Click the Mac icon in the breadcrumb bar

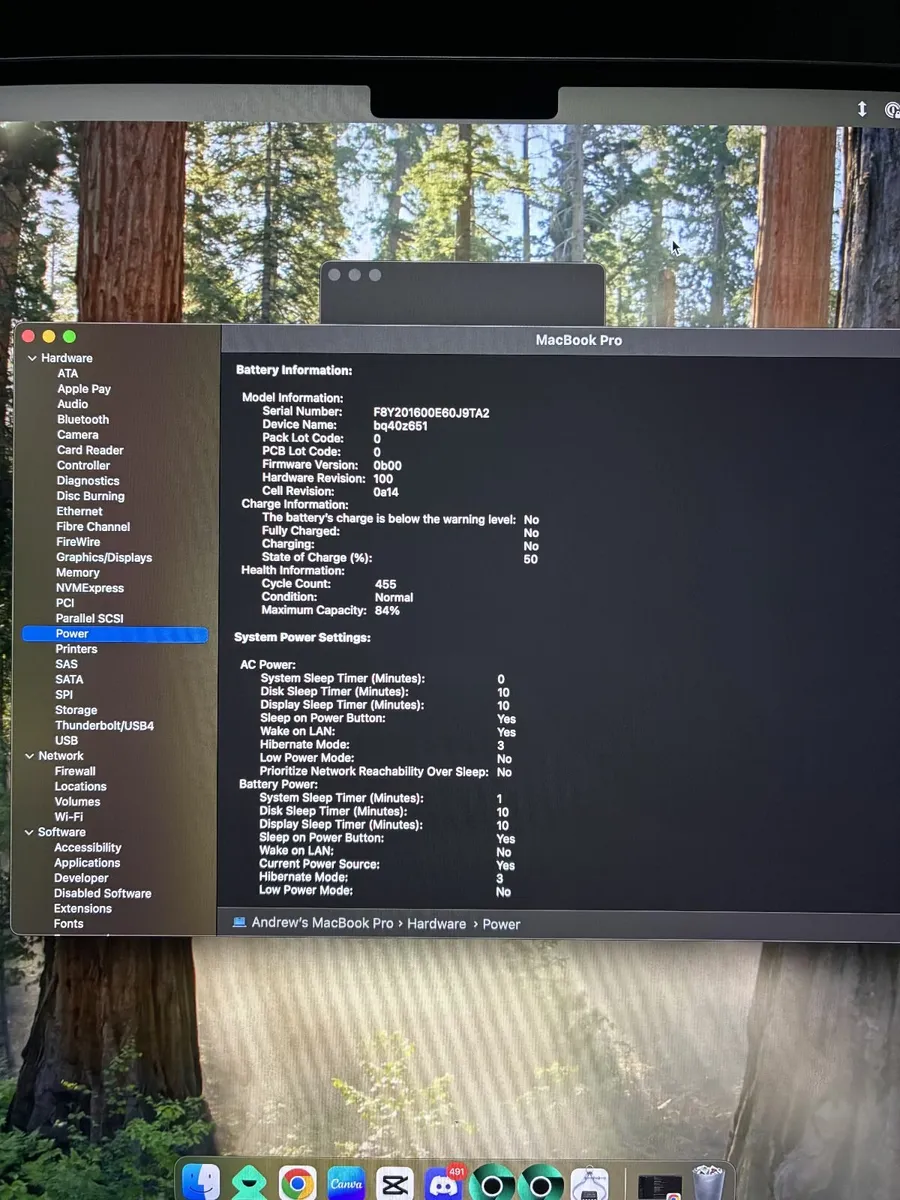click(238, 924)
